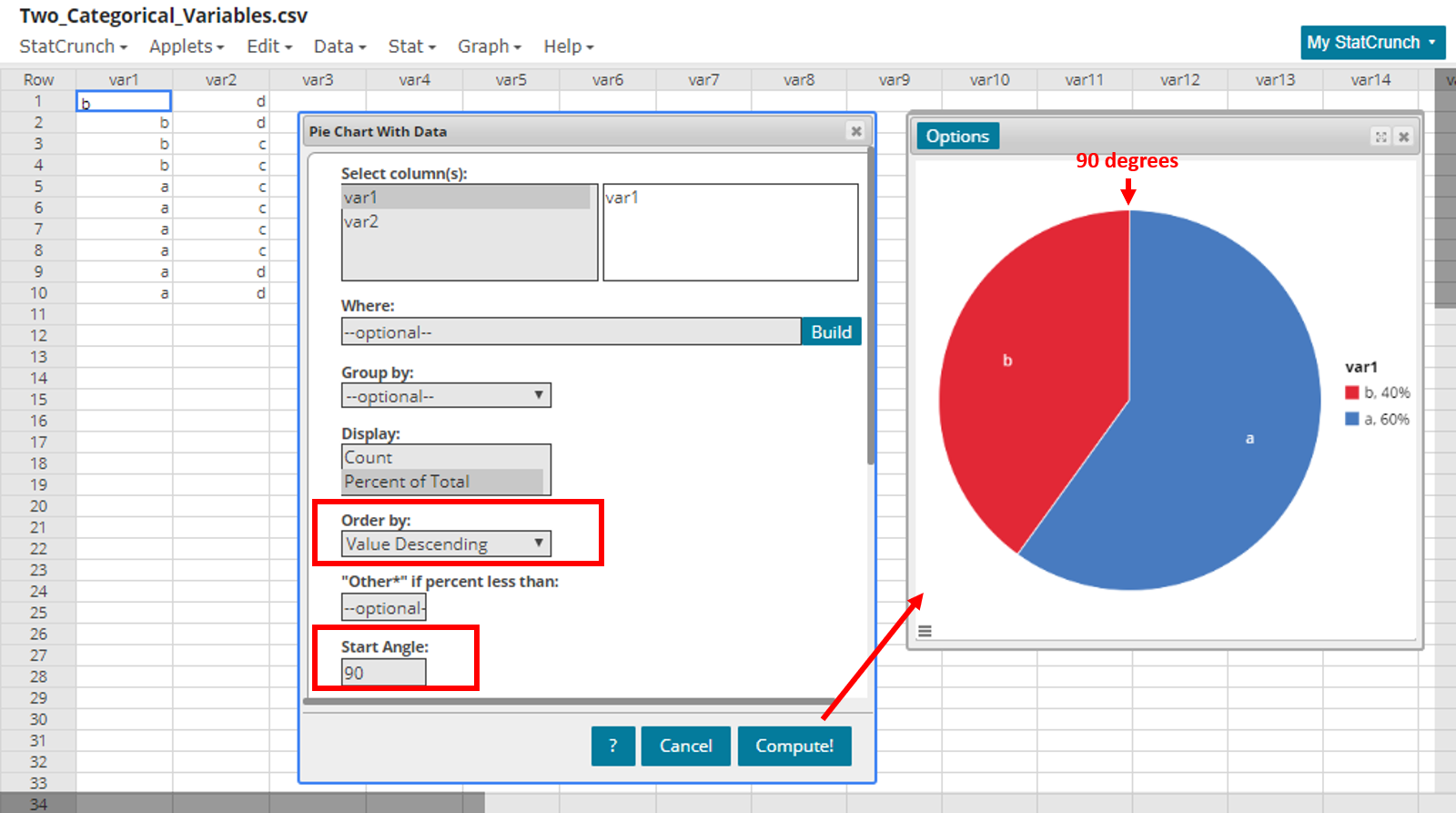Close the Pie Chart With Data dialog
The height and width of the screenshot is (813, 1456).
855,131
